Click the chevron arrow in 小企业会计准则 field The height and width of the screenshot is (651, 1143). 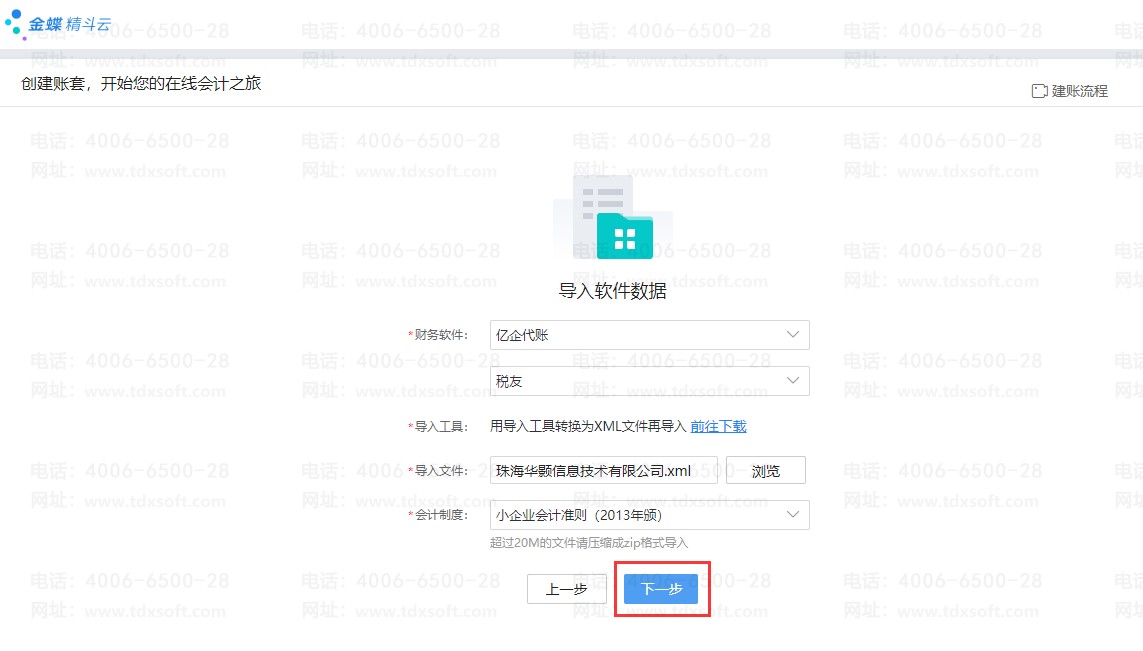(x=793, y=515)
